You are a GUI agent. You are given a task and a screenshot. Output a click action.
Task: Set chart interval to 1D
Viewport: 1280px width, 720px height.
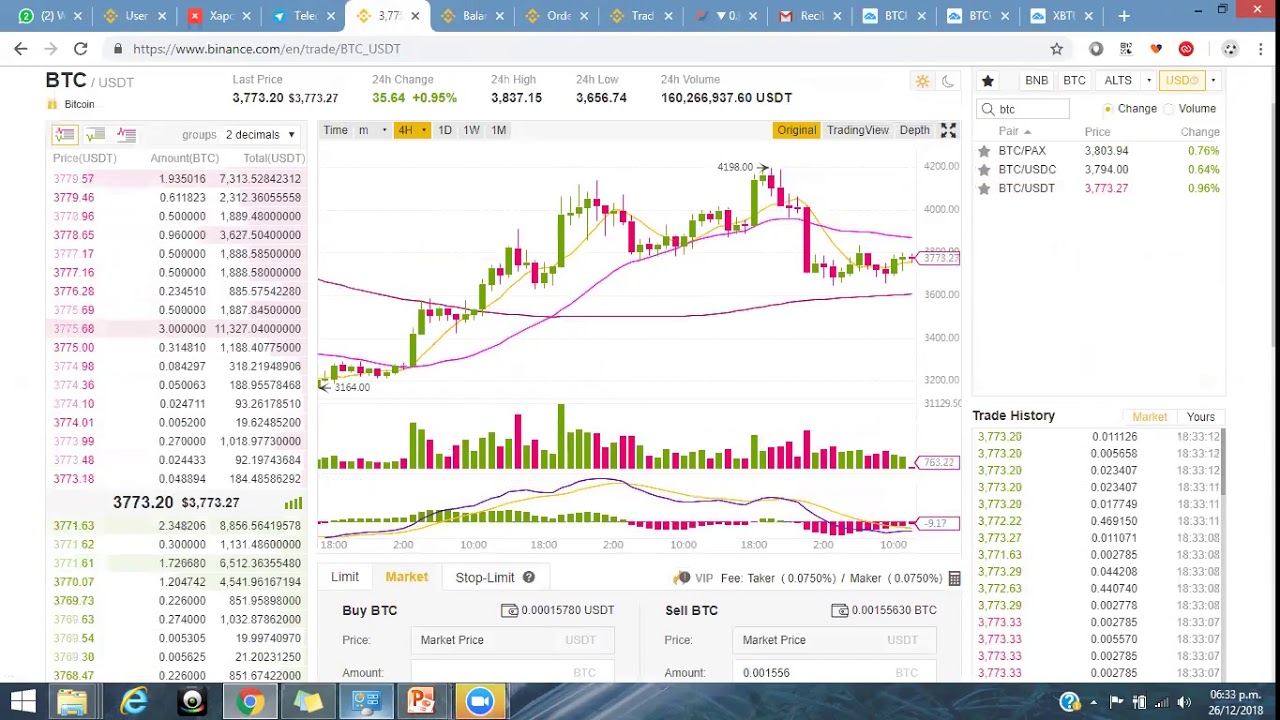pyautogui.click(x=445, y=130)
